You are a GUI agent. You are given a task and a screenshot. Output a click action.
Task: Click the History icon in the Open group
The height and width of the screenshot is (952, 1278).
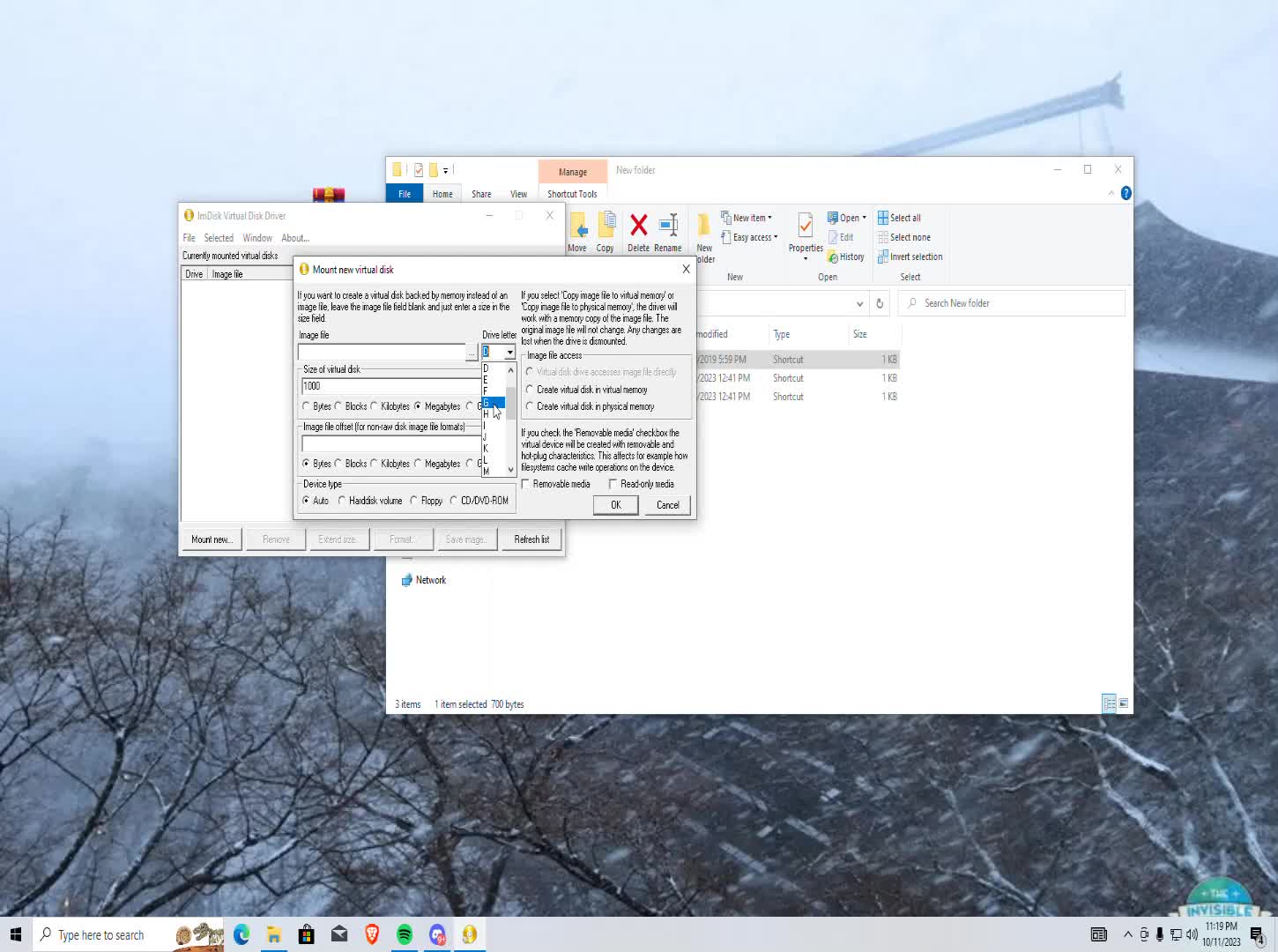[845, 257]
